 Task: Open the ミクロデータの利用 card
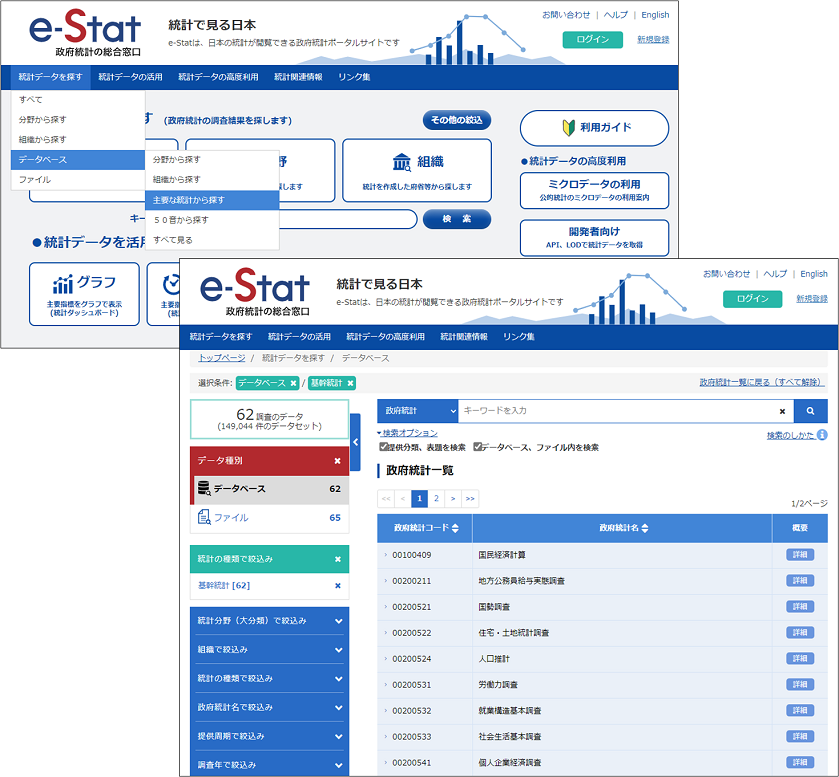pyautogui.click(x=594, y=191)
